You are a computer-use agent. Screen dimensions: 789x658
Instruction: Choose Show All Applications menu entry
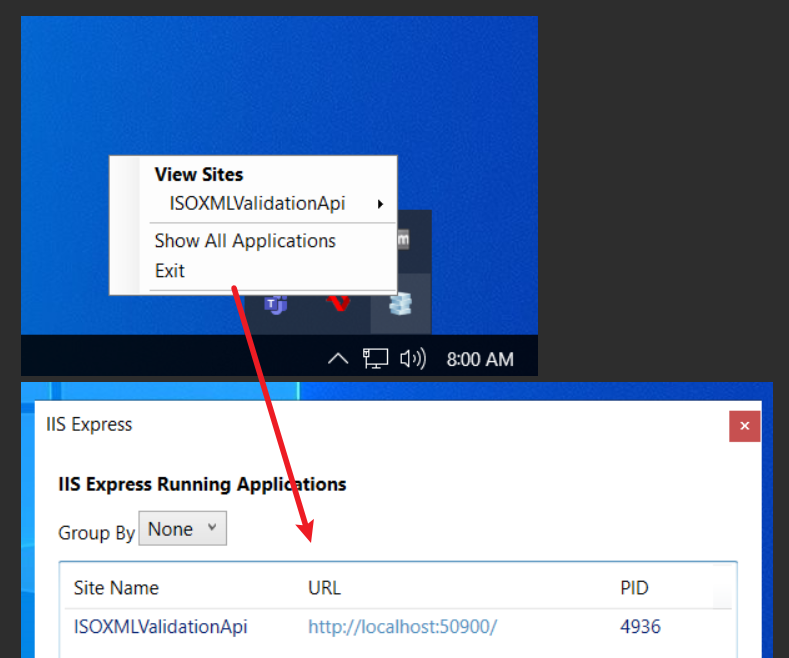[245, 241]
